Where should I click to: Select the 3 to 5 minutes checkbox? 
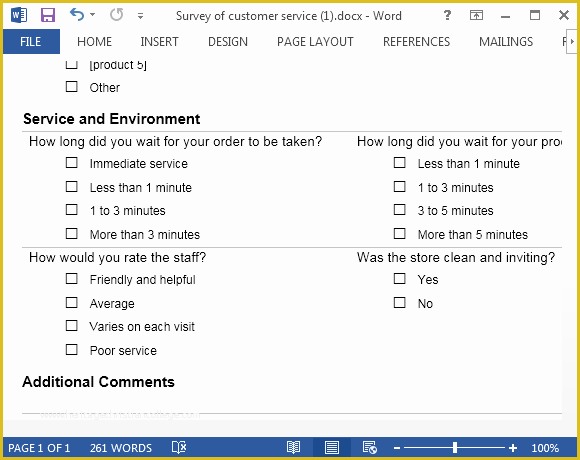pyautogui.click(x=399, y=210)
